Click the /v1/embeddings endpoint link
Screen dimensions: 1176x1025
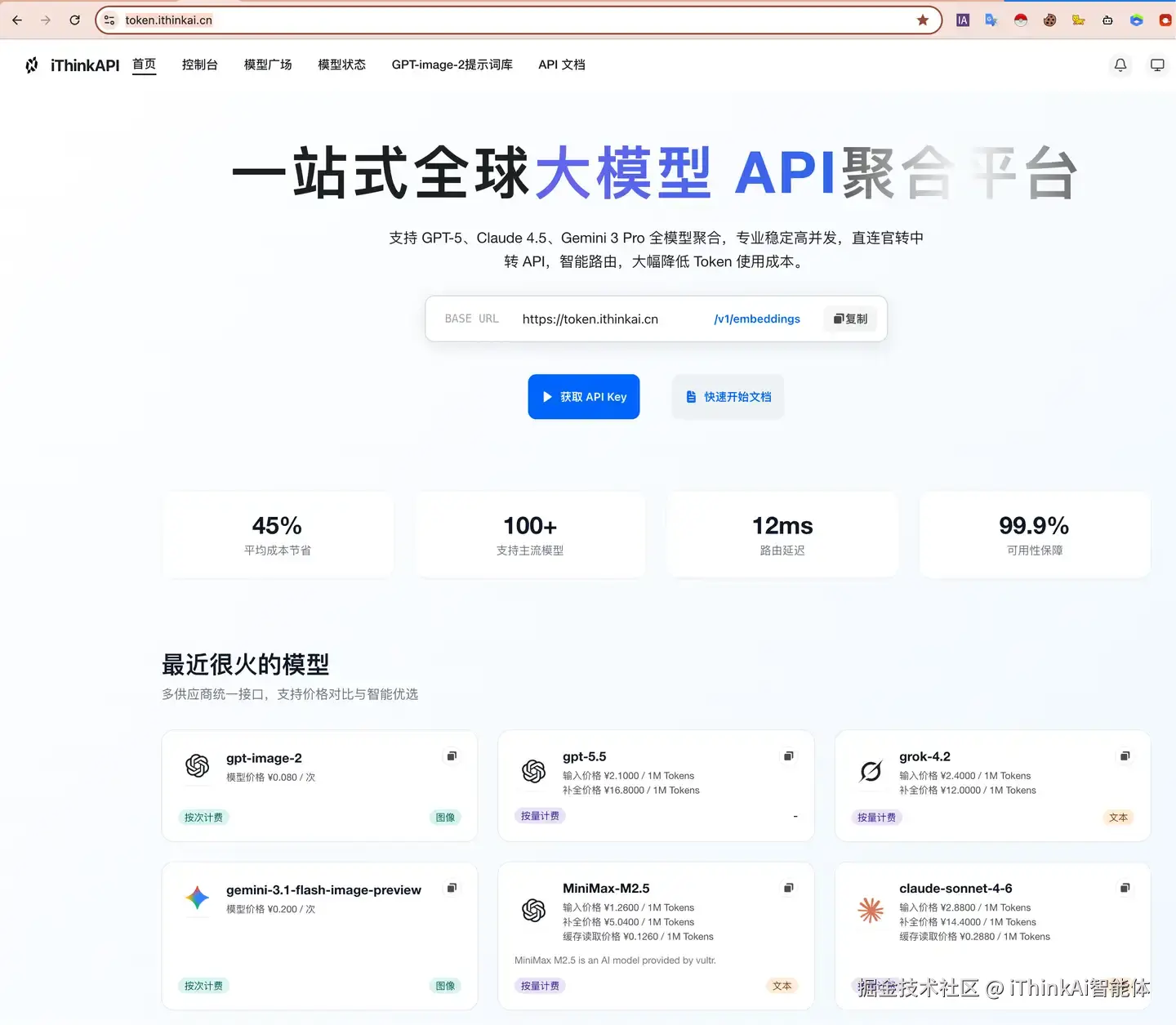point(757,319)
